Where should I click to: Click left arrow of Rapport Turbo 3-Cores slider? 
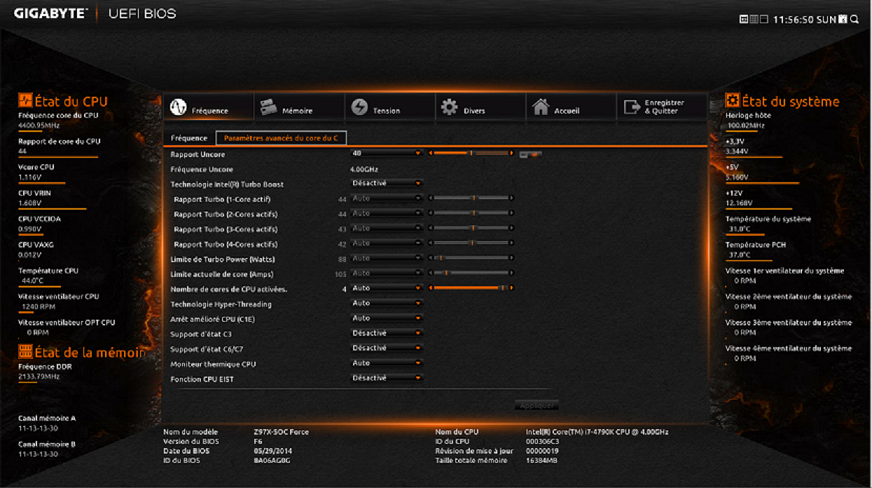430,228
